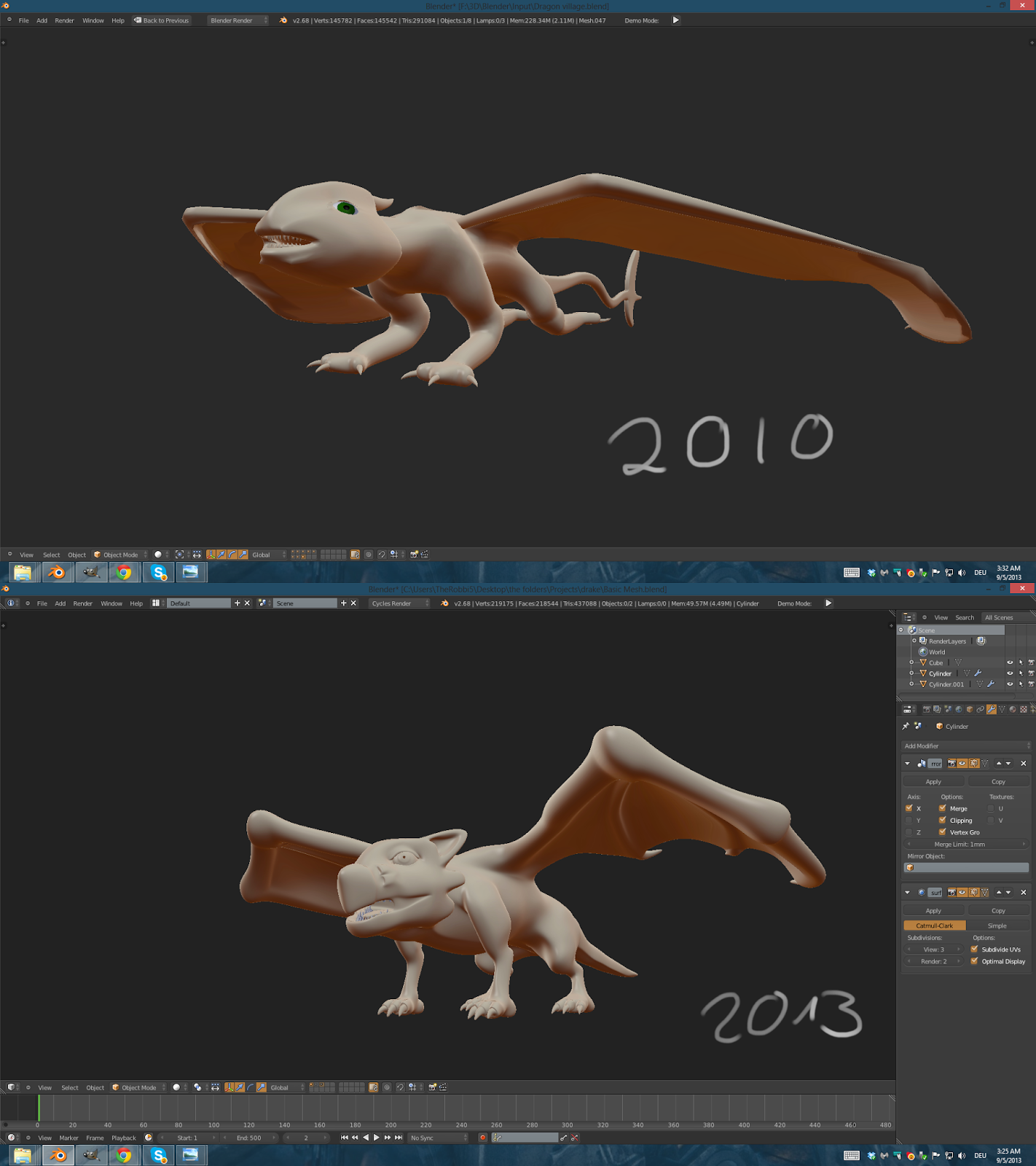This screenshot has height=1166, width=1036.
Task: Click the rotate manipulator icon in the lower 3D view
Action: (250, 1087)
